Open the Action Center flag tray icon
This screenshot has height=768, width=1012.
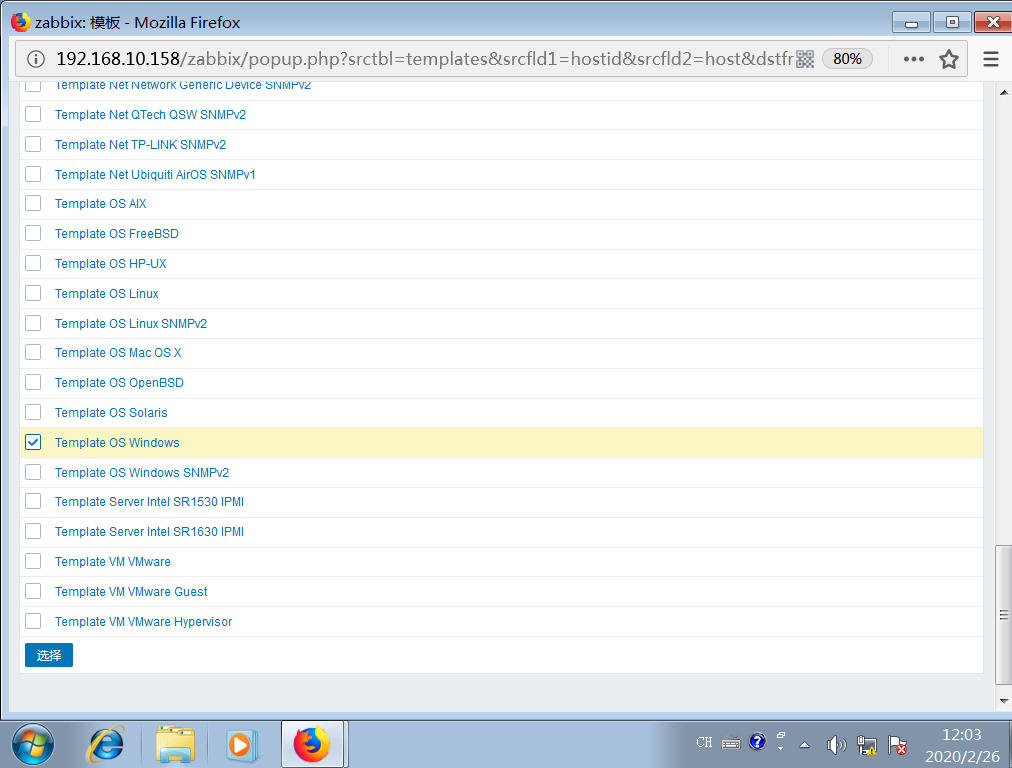(897, 745)
